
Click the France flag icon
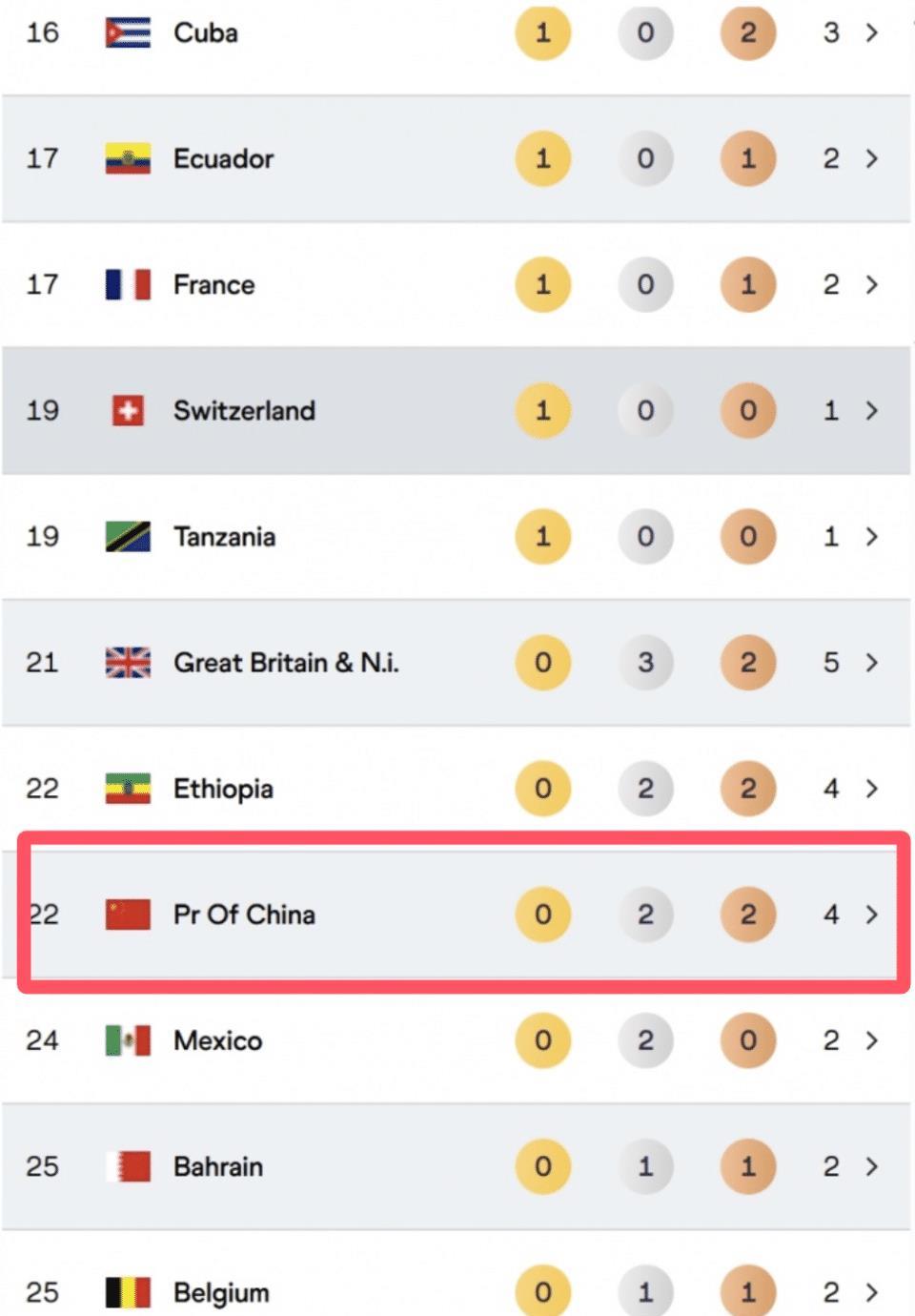coord(128,285)
